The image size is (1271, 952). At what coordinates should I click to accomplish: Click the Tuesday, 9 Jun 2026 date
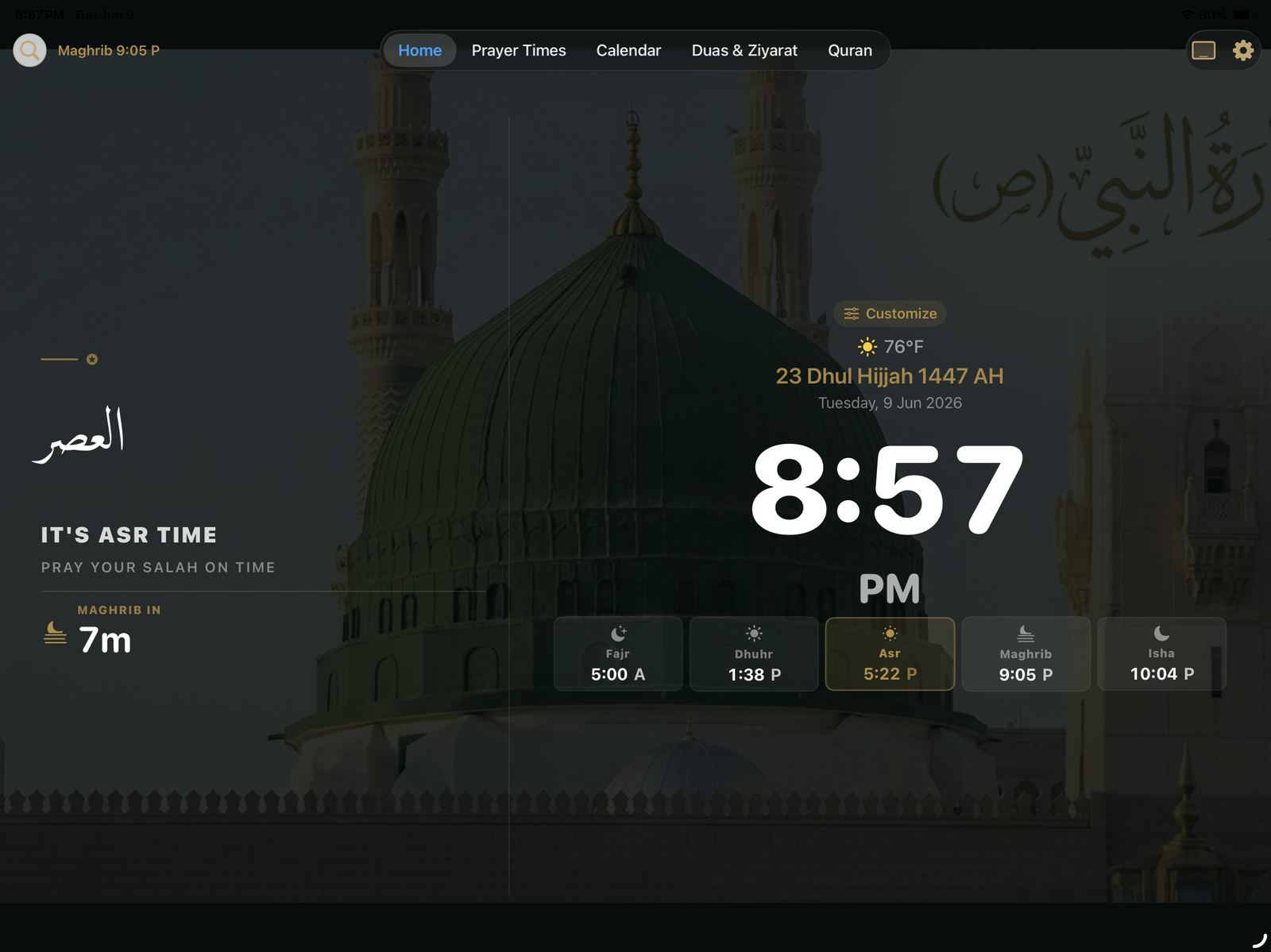point(890,403)
